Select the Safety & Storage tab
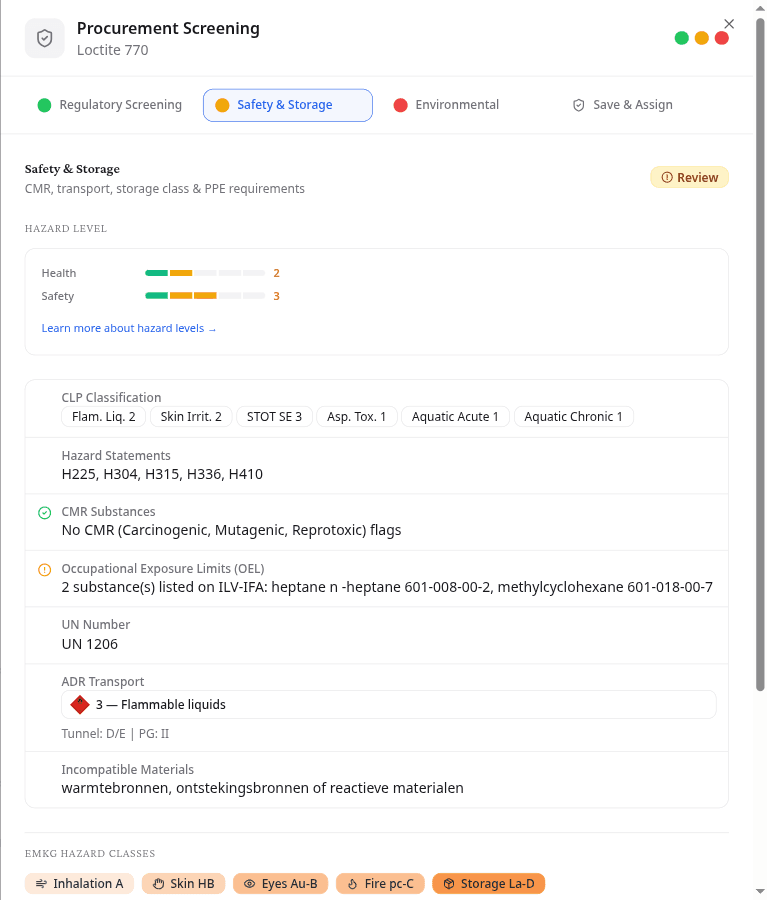 point(288,105)
